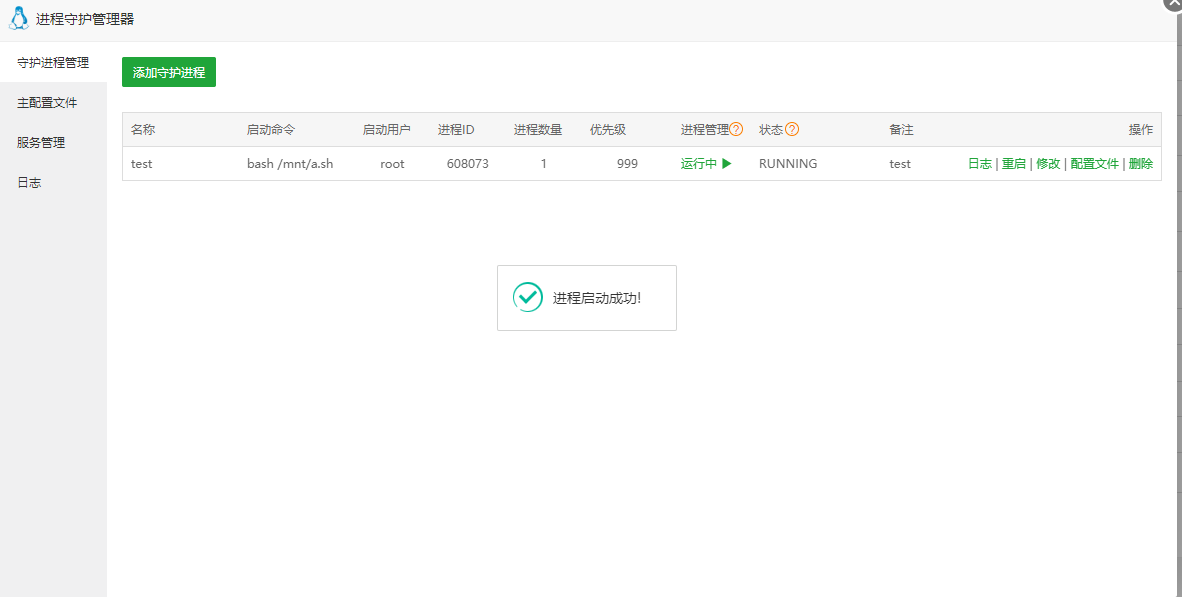The image size is (1182, 597).
Task: Click the Linux penguin app logo
Action: point(17,17)
